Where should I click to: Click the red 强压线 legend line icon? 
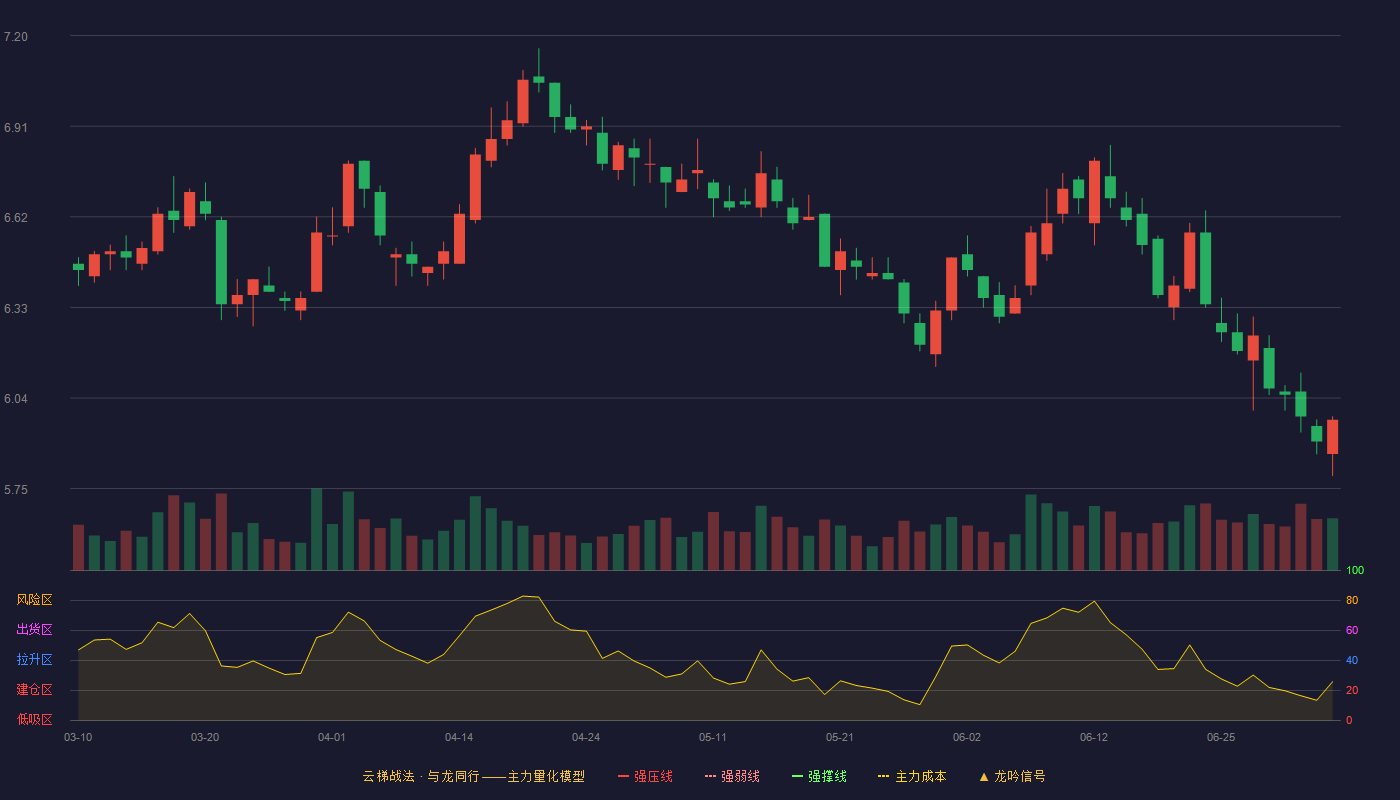(623, 776)
